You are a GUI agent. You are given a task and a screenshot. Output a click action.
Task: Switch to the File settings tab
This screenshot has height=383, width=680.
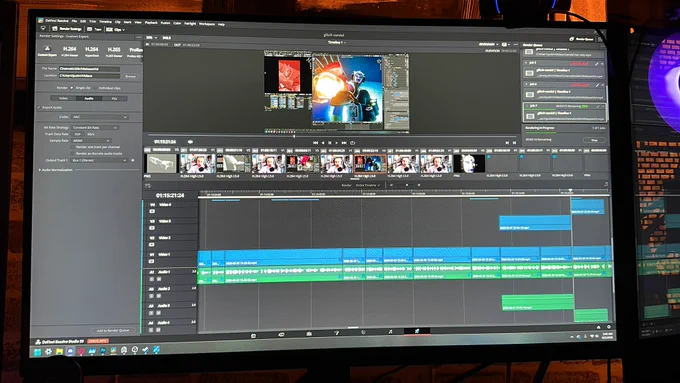tap(114, 98)
